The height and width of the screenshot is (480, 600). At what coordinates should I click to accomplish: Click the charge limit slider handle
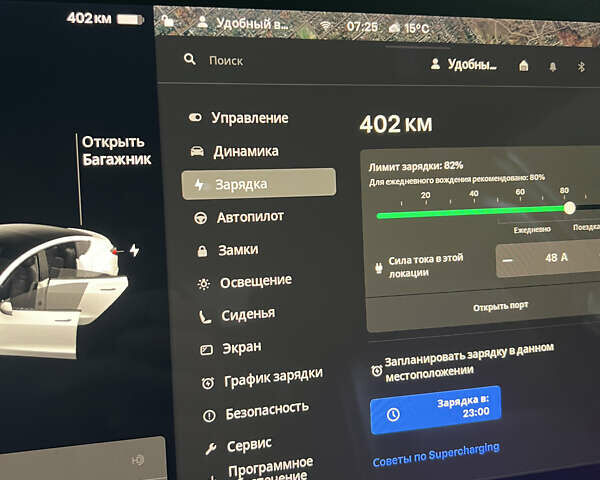tap(569, 208)
